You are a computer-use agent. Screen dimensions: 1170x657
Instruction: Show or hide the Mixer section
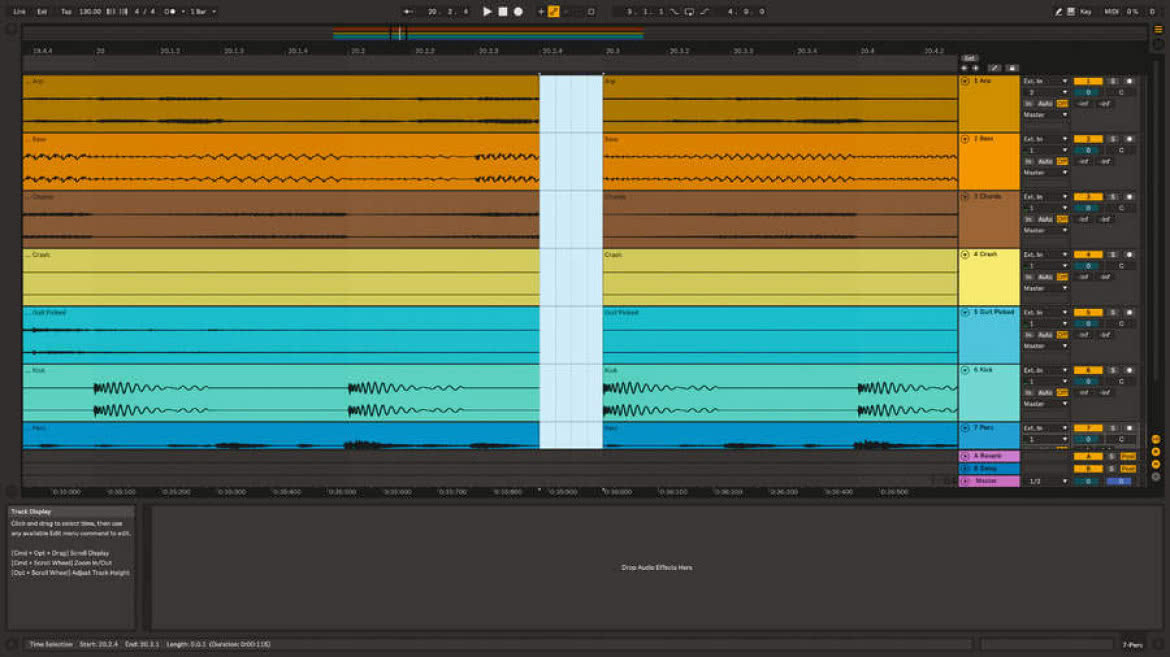point(1156,464)
